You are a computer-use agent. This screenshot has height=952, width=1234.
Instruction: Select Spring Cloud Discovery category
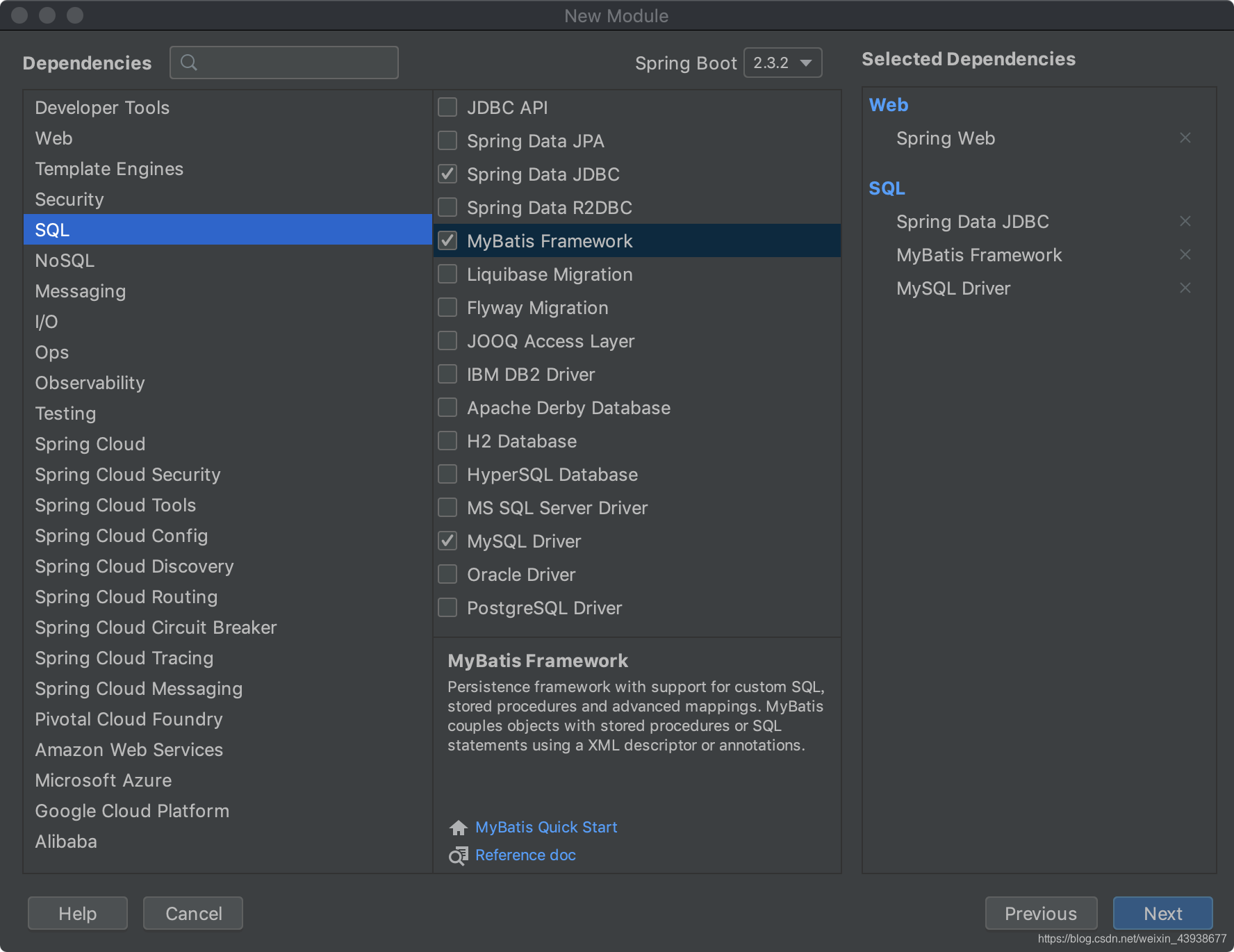228,566
